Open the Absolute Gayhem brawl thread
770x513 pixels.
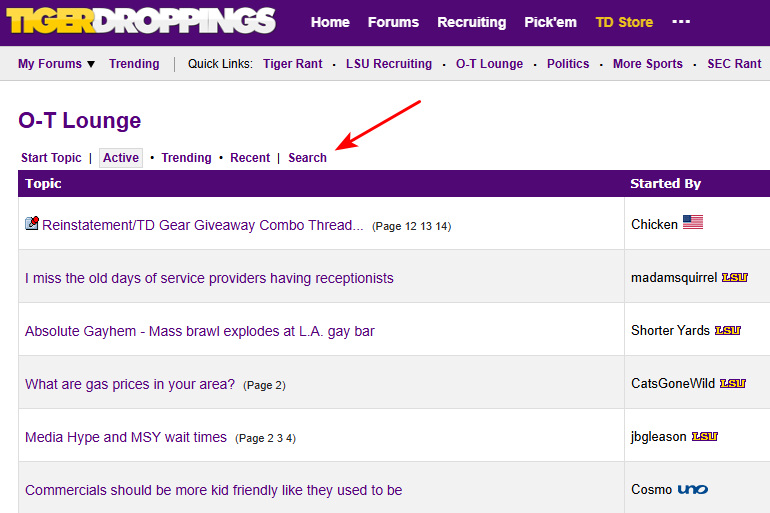click(199, 331)
